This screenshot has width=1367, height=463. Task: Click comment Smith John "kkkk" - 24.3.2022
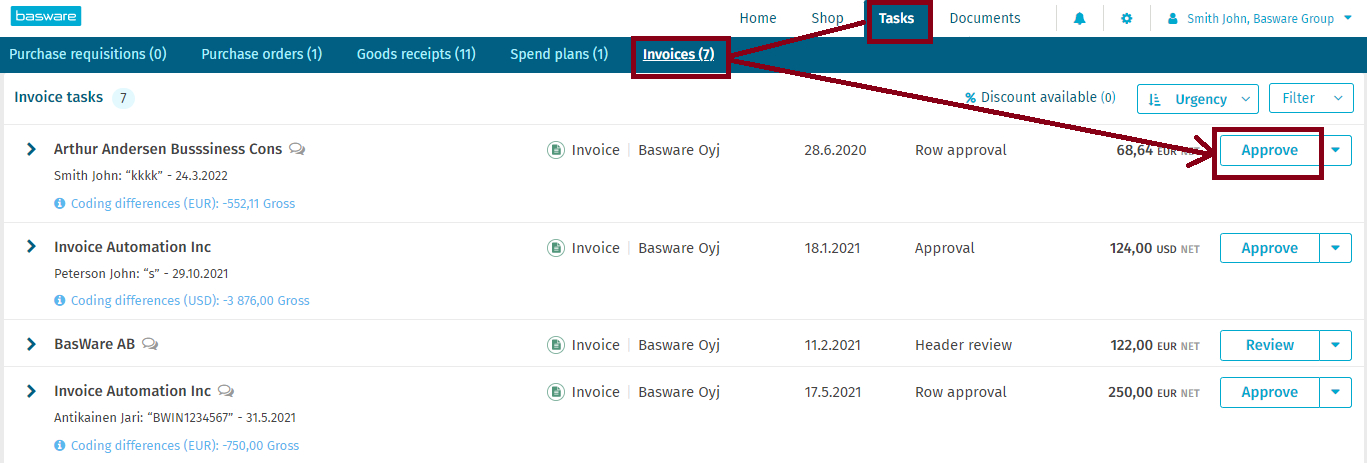pyautogui.click(x=140, y=175)
